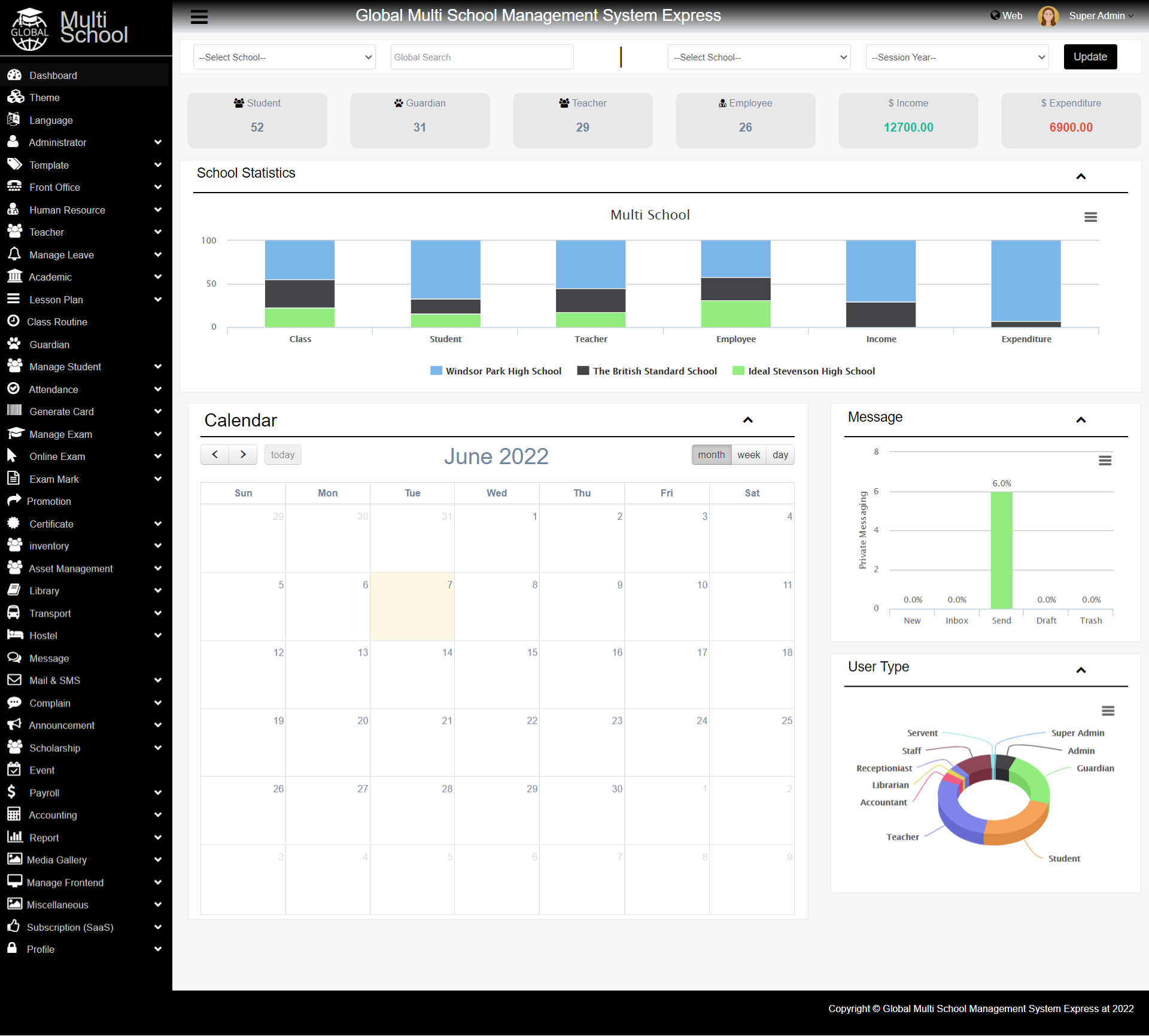Open the Session Year dropdown
Image resolution: width=1149 pixels, height=1036 pixels.
(x=957, y=57)
